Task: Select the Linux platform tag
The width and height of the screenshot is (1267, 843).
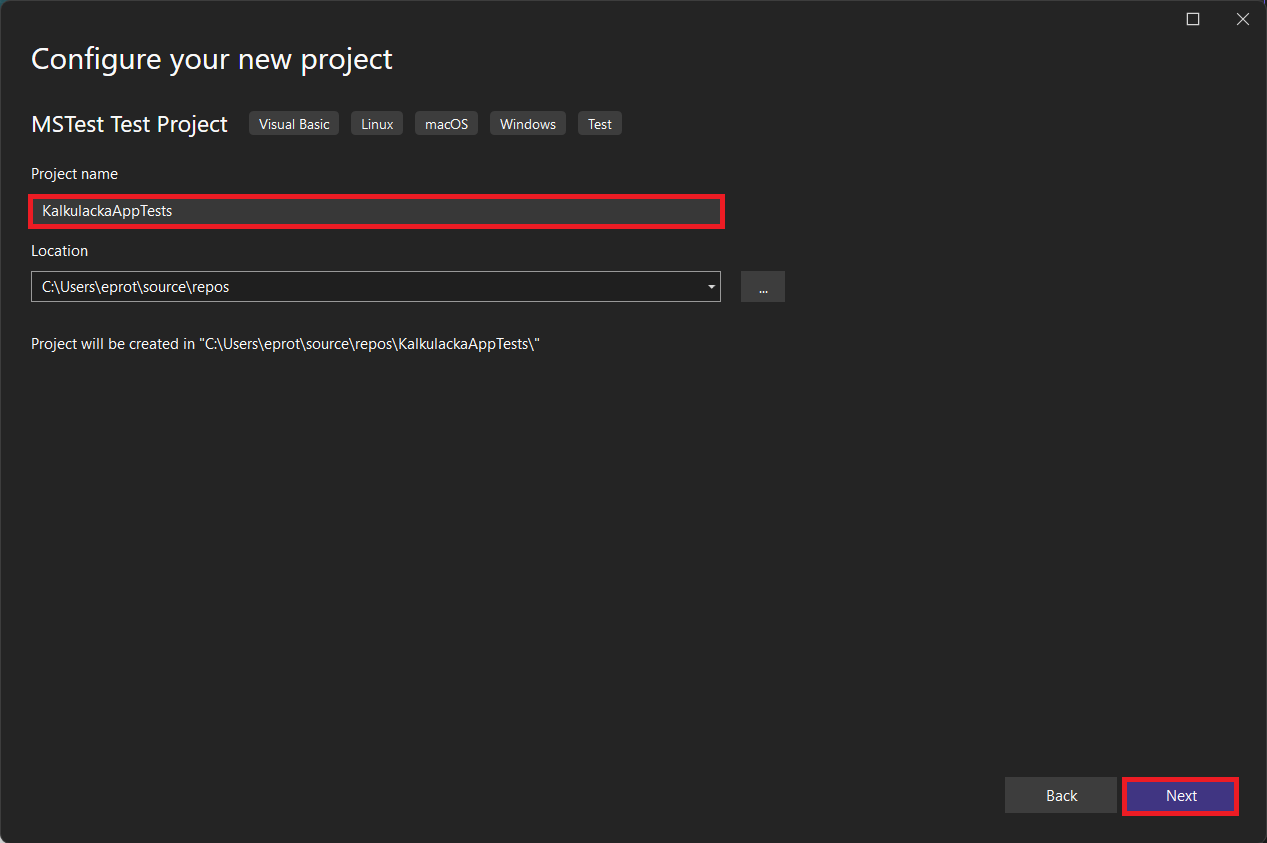Action: pos(377,124)
